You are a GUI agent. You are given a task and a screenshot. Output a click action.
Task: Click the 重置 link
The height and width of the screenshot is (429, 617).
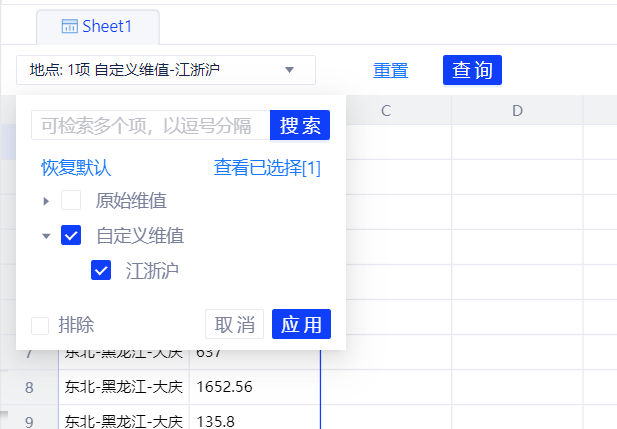point(390,71)
